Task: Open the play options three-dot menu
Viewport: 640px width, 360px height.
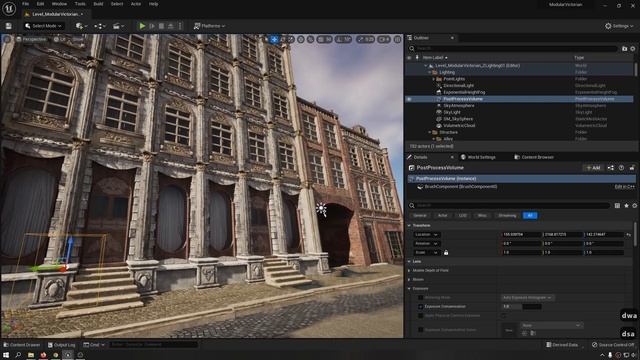Action: [x=180, y=26]
